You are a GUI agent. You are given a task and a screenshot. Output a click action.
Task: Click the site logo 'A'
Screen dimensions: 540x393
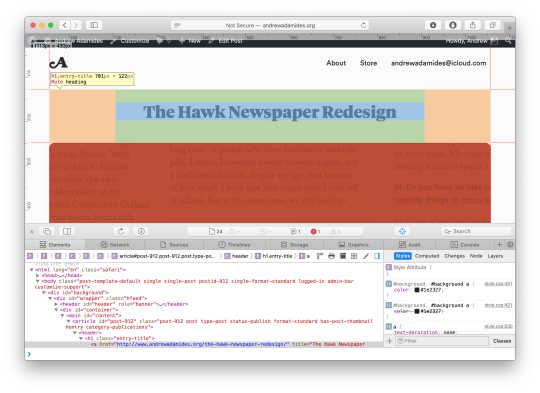tap(59, 63)
